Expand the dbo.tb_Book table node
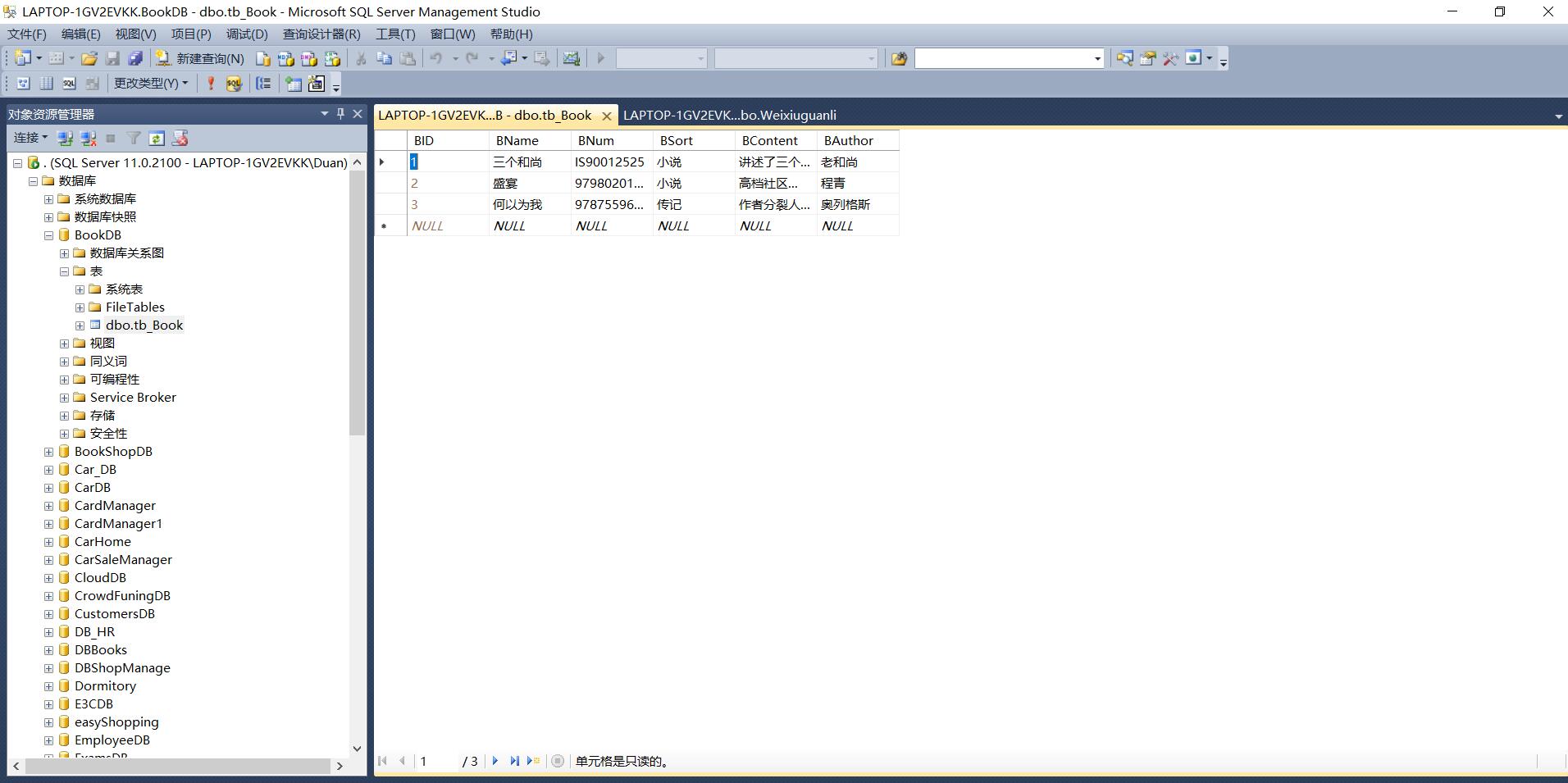The image size is (1568, 783). (80, 325)
